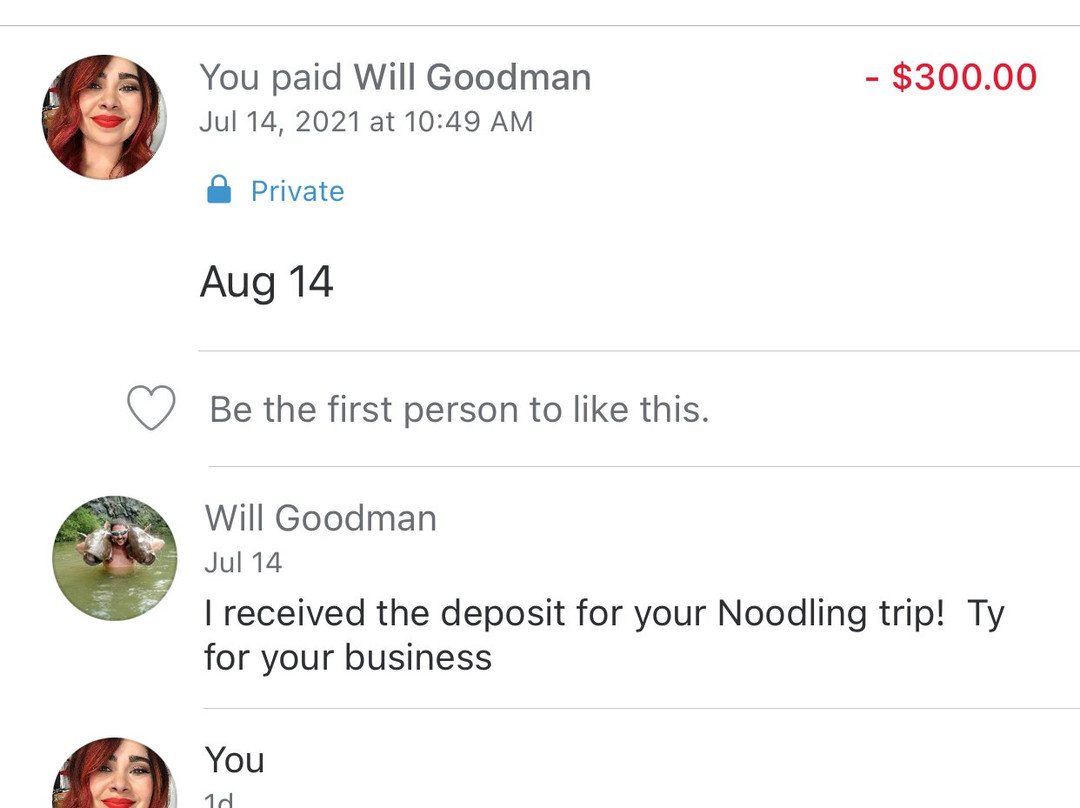
Task: Tap your avatar beside the bottom comment
Action: point(114,774)
